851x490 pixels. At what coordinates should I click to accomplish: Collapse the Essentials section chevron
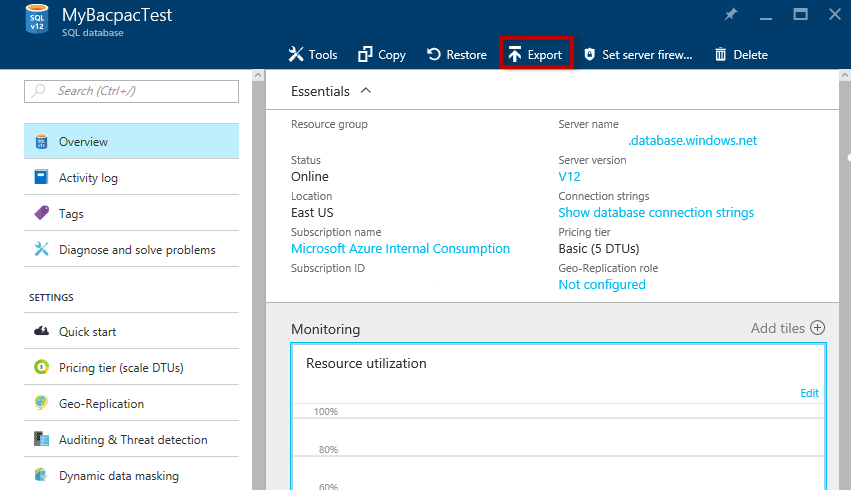pos(365,91)
